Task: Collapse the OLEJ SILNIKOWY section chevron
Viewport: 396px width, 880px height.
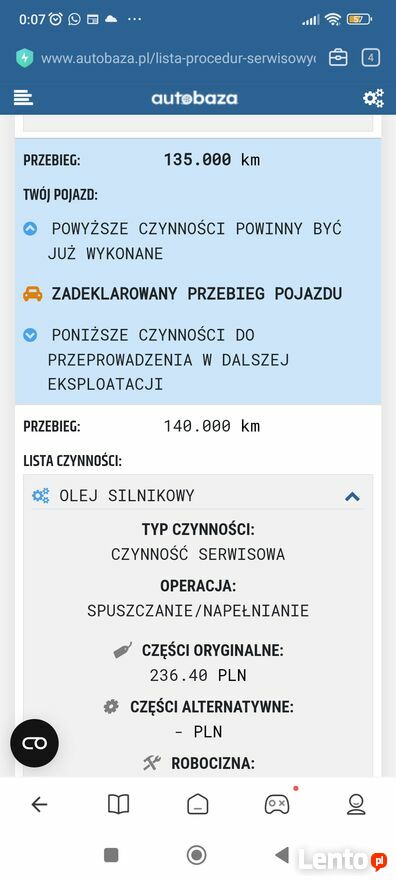Action: [x=352, y=496]
